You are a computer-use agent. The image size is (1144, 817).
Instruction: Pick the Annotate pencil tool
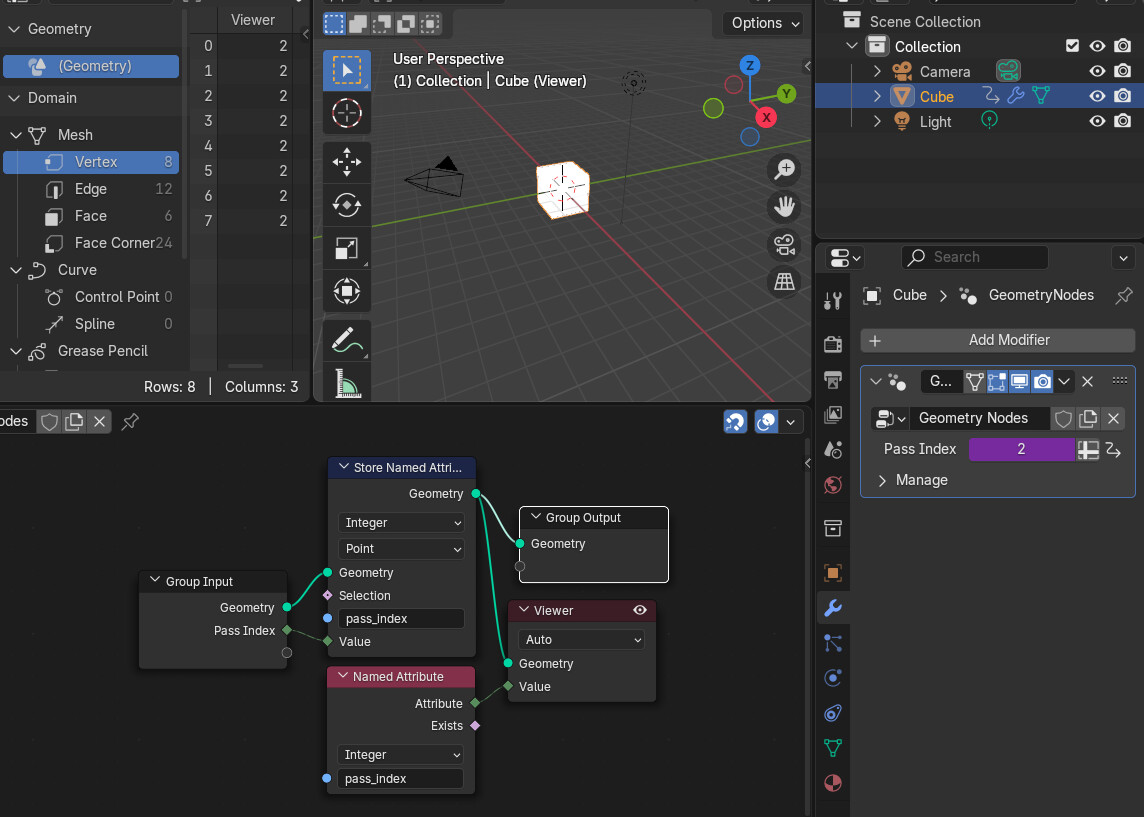pos(347,340)
